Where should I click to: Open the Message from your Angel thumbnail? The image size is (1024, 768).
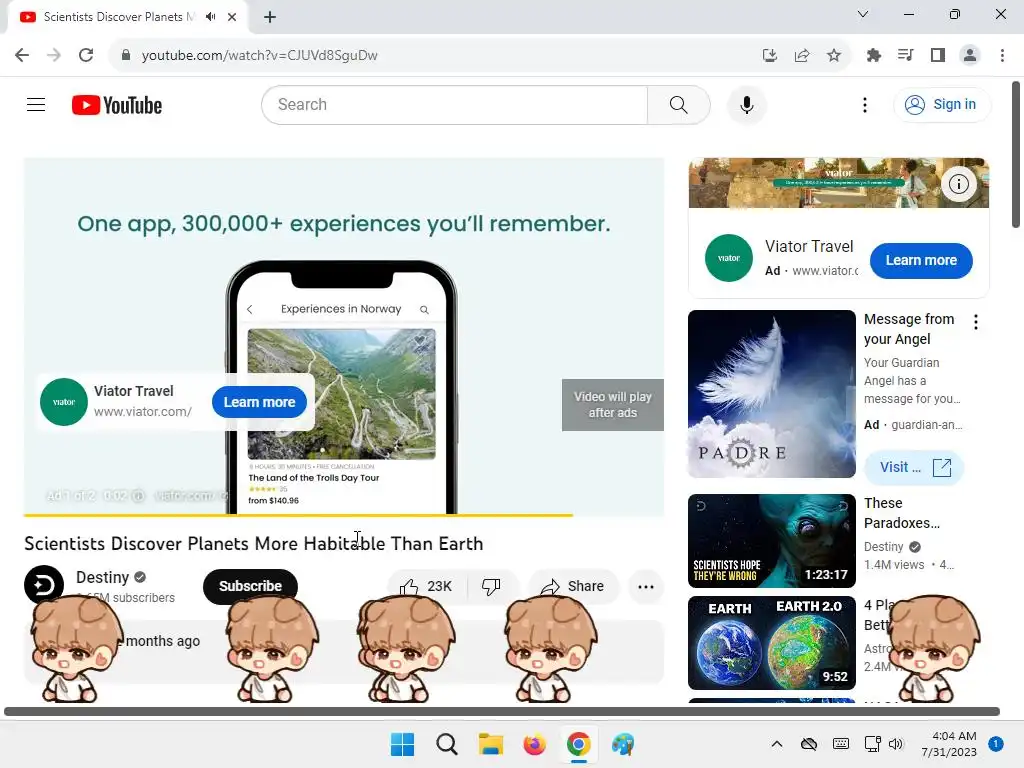click(x=771, y=394)
